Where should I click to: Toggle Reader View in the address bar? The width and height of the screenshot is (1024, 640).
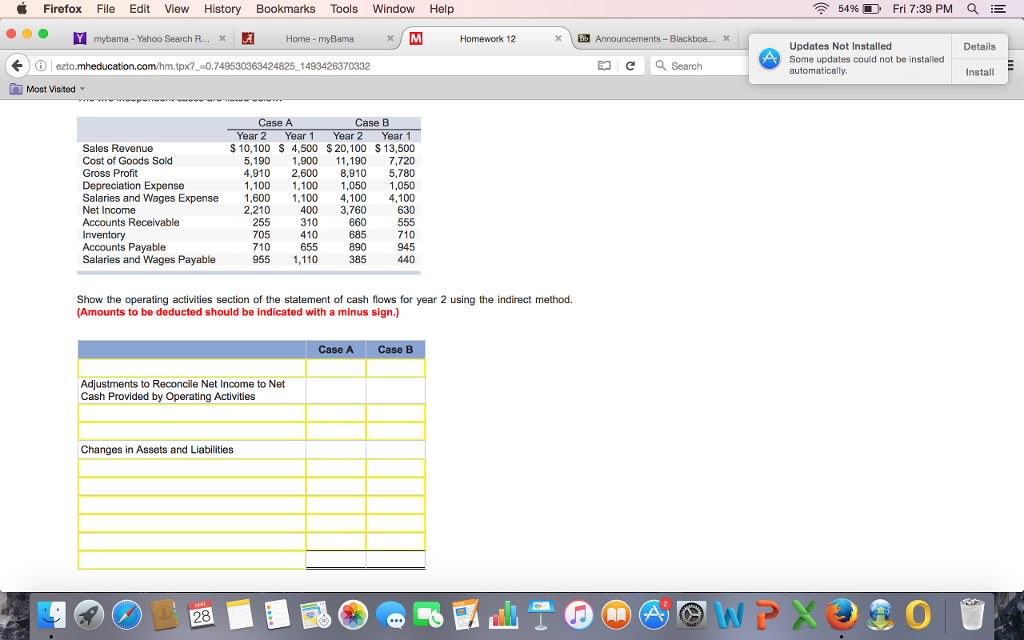coord(603,66)
